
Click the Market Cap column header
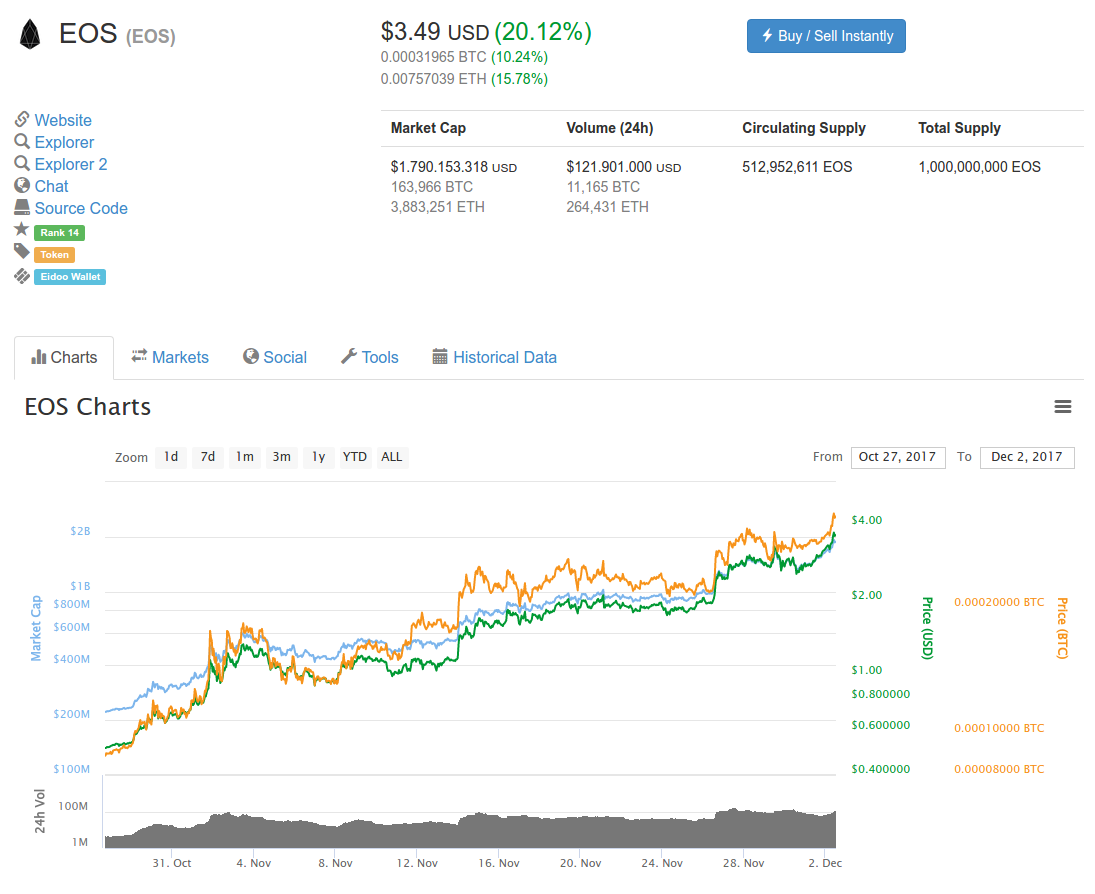pos(428,128)
